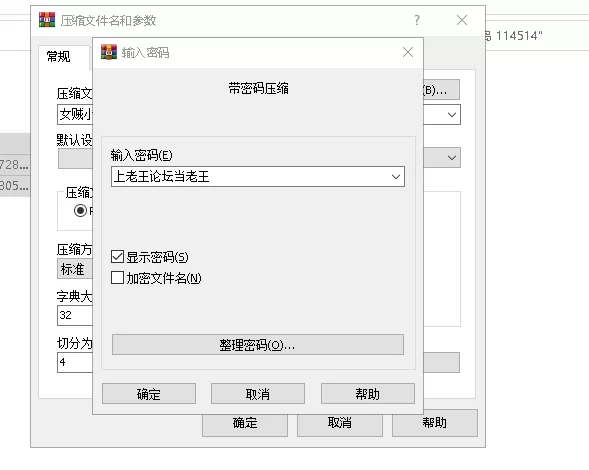Close the 输入密码 dialog

pos(408,52)
